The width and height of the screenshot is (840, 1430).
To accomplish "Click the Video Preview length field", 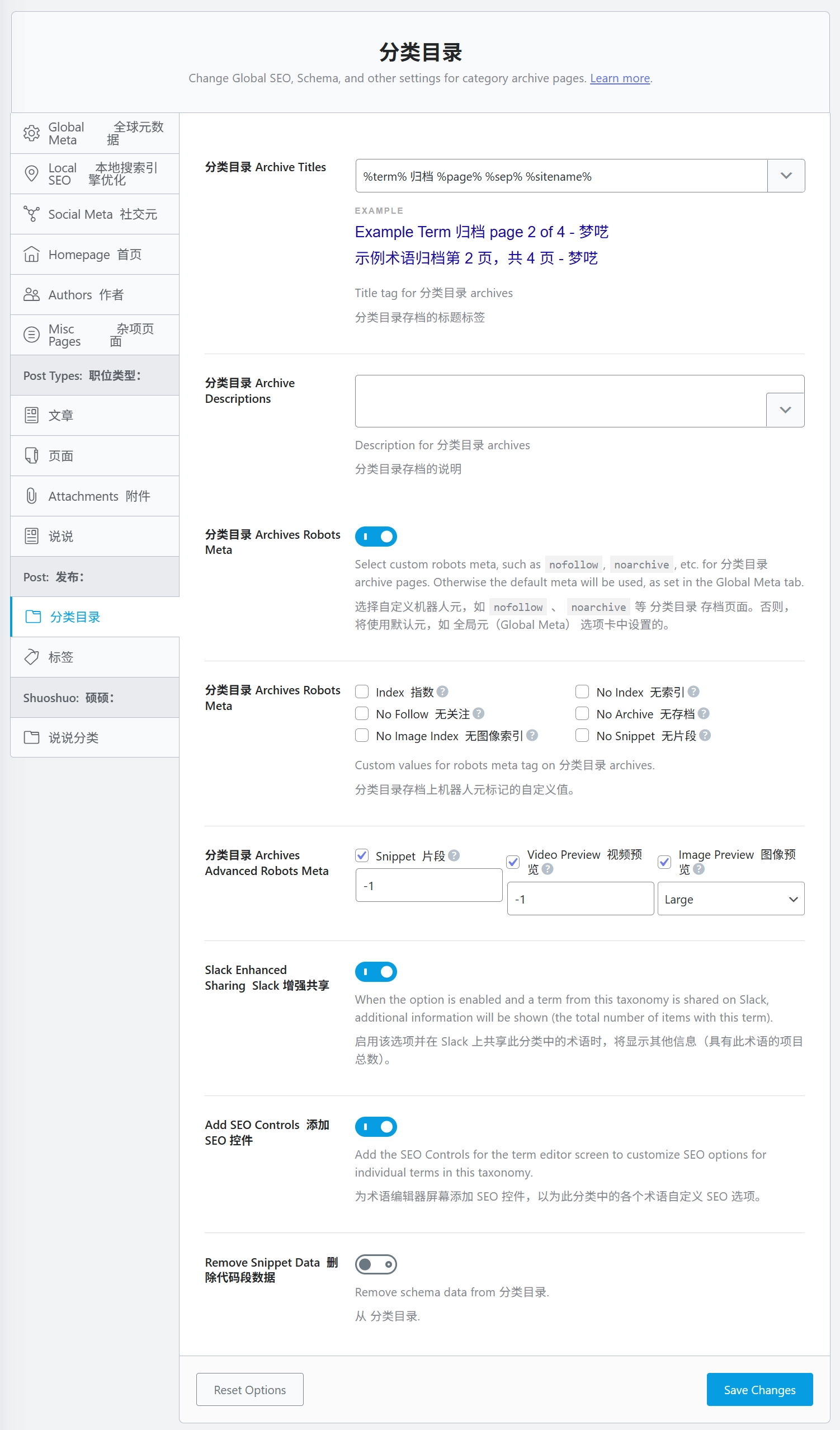I will click(581, 899).
